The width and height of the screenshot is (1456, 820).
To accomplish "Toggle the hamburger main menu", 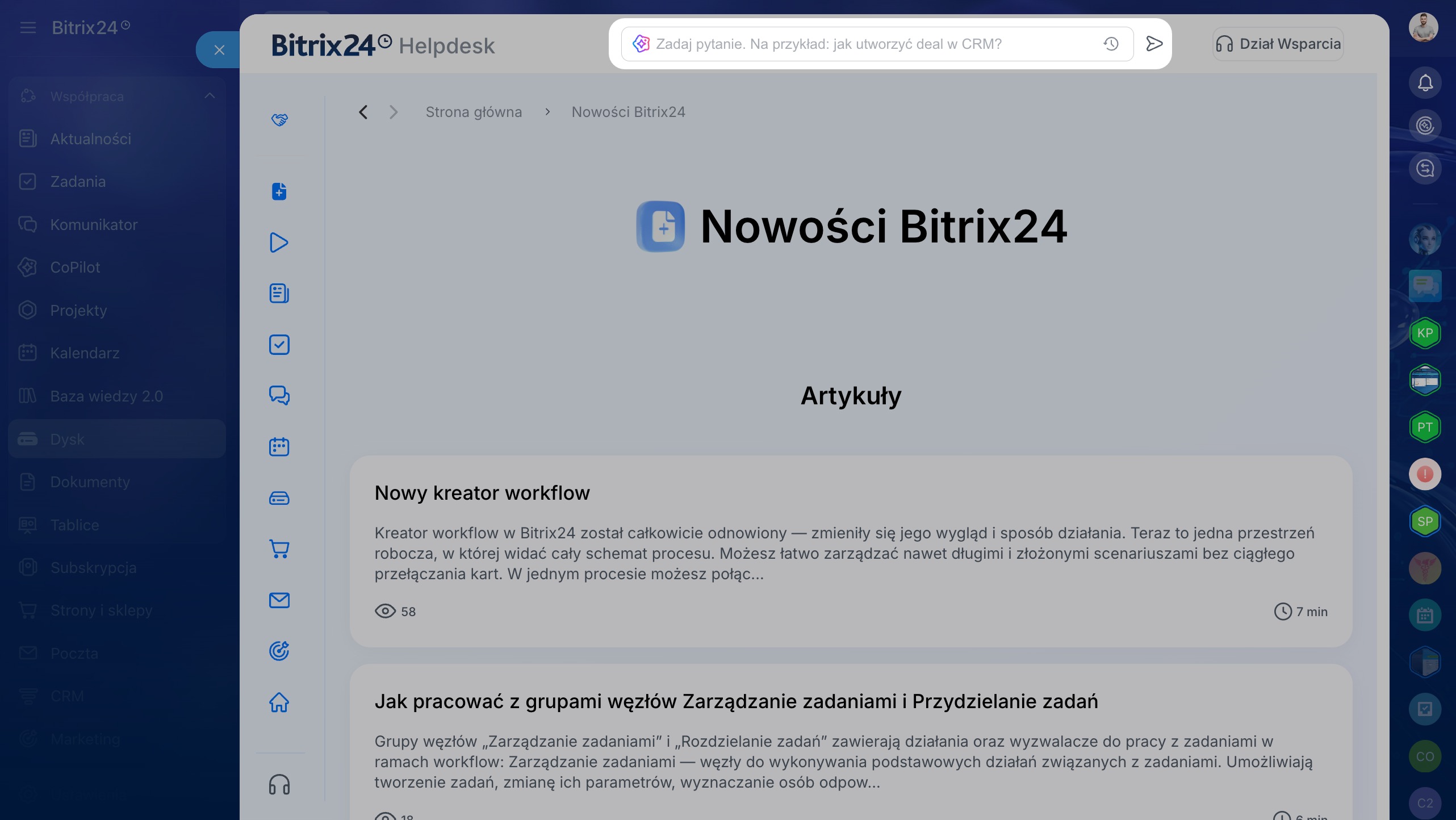I will [28, 27].
